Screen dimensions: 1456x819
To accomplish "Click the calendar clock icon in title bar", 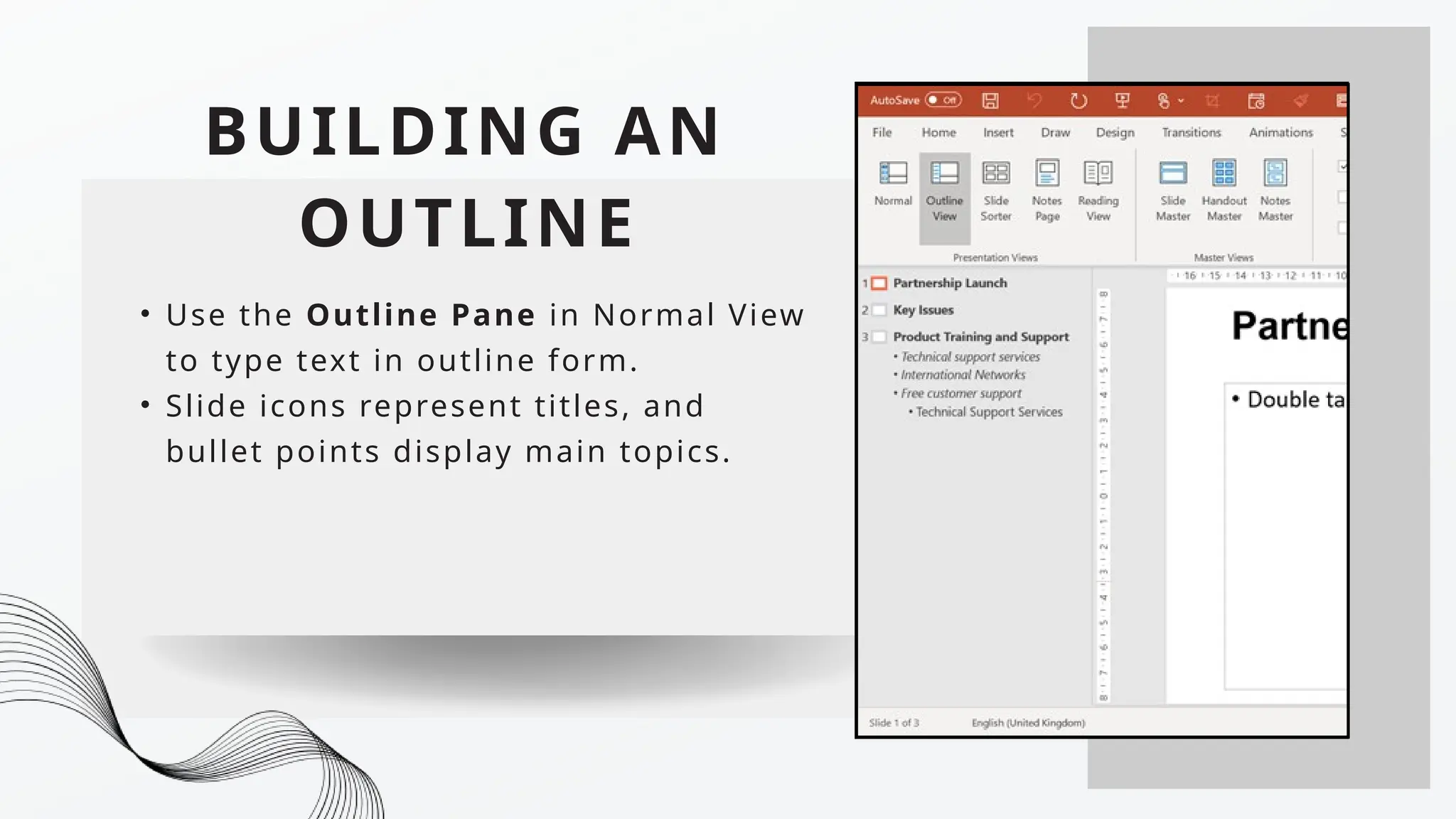I will point(1256,101).
